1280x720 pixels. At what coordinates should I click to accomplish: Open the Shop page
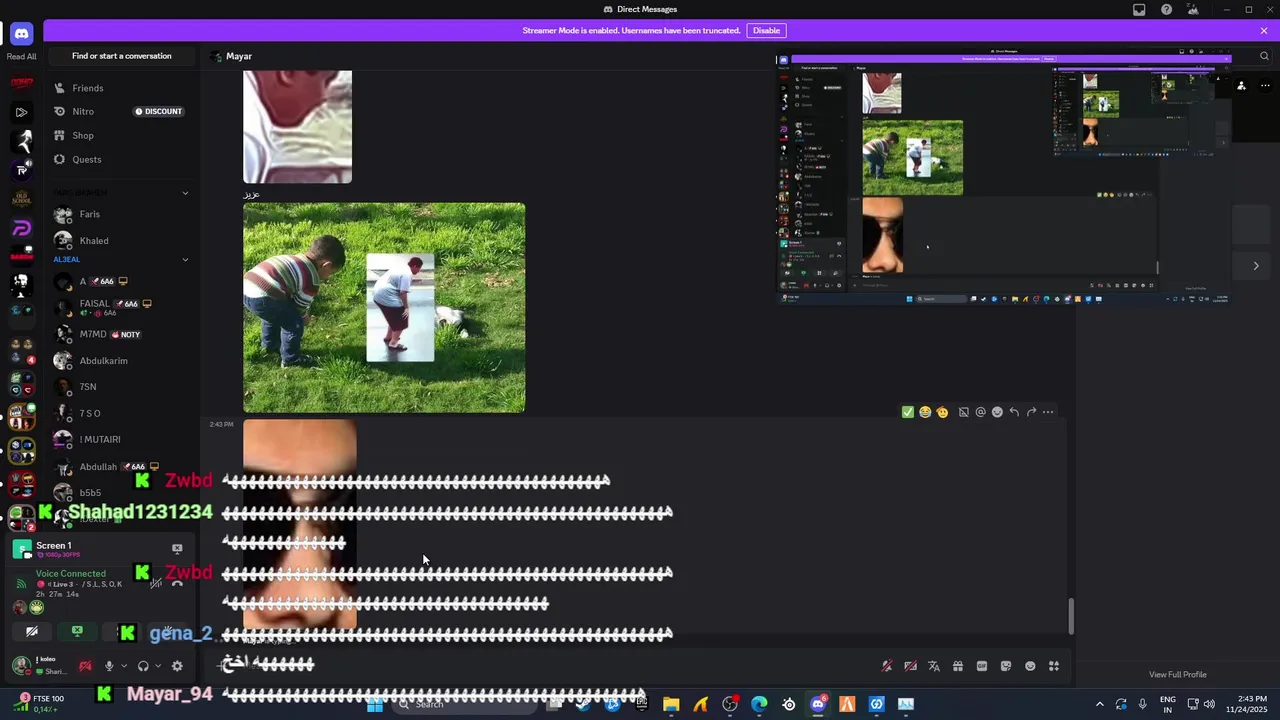point(122,135)
